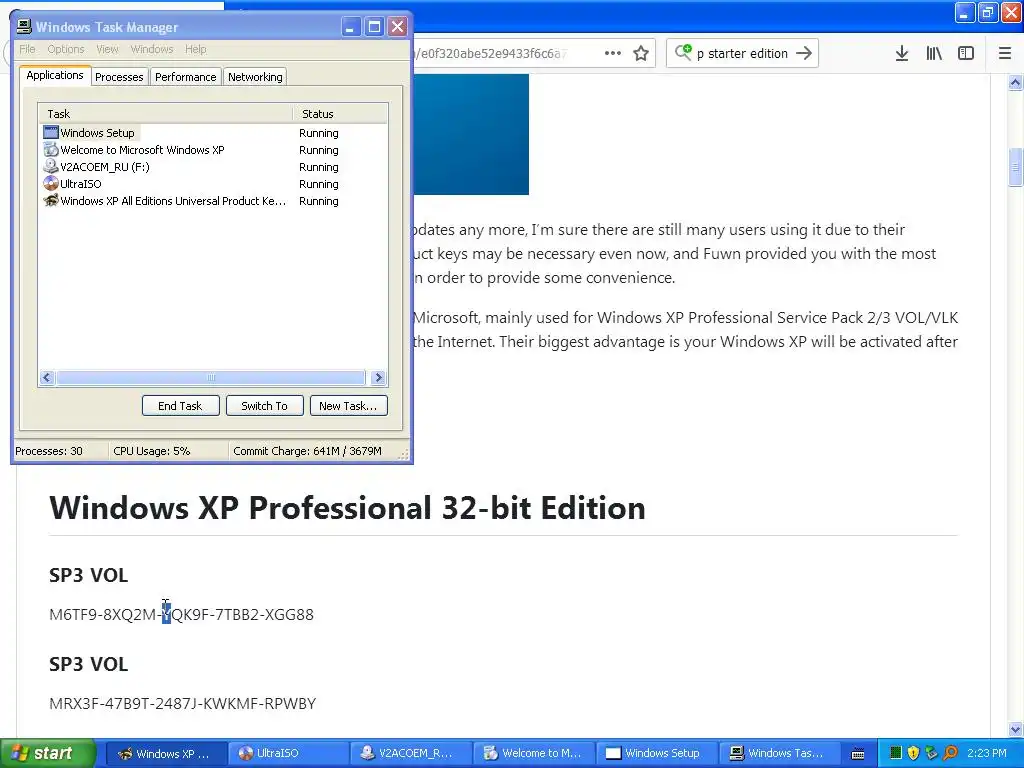Switch to the Processes tab
Screen dimensions: 1024x768
point(119,77)
